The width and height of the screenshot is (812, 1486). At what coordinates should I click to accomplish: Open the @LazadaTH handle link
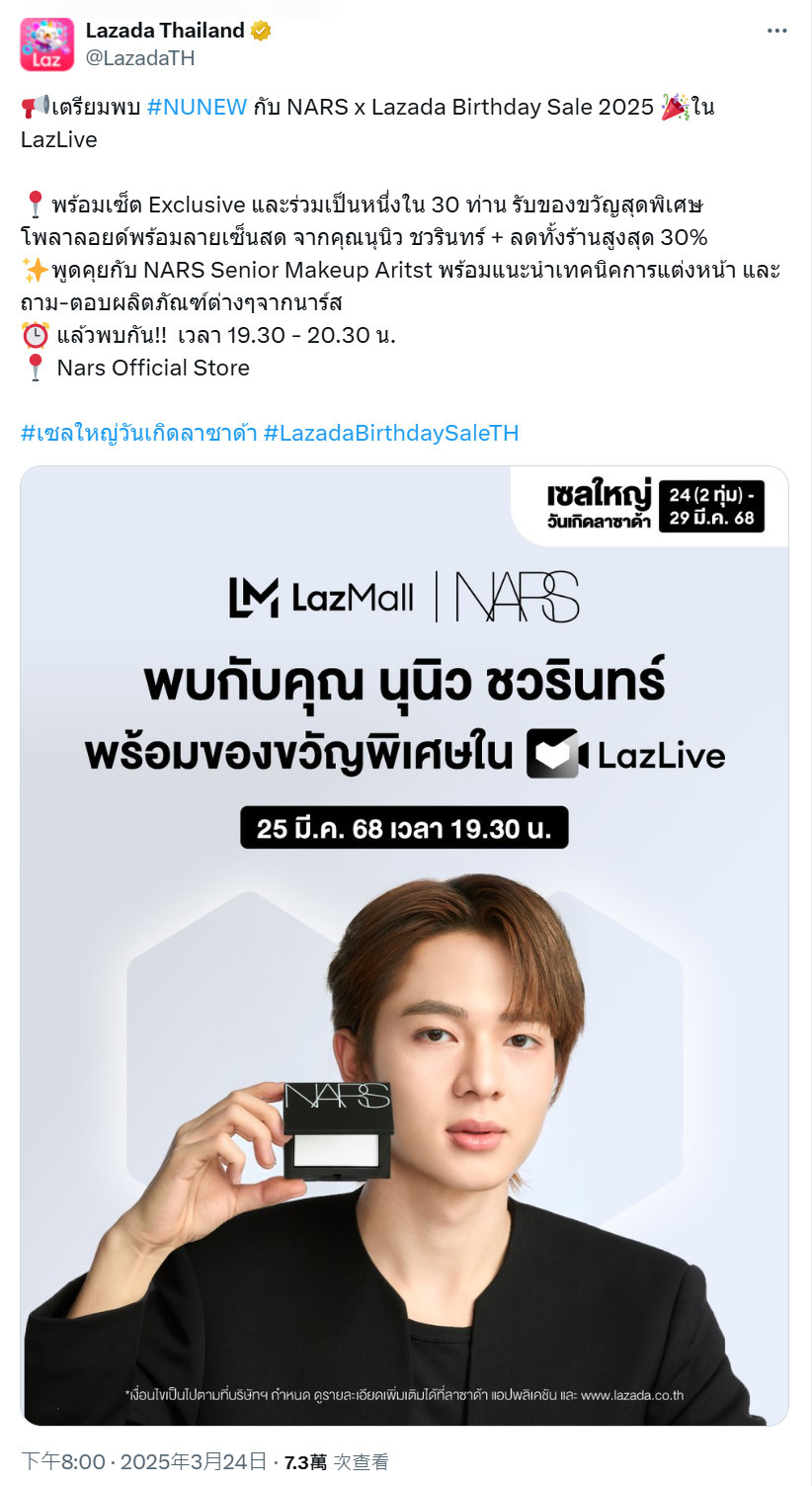(140, 58)
